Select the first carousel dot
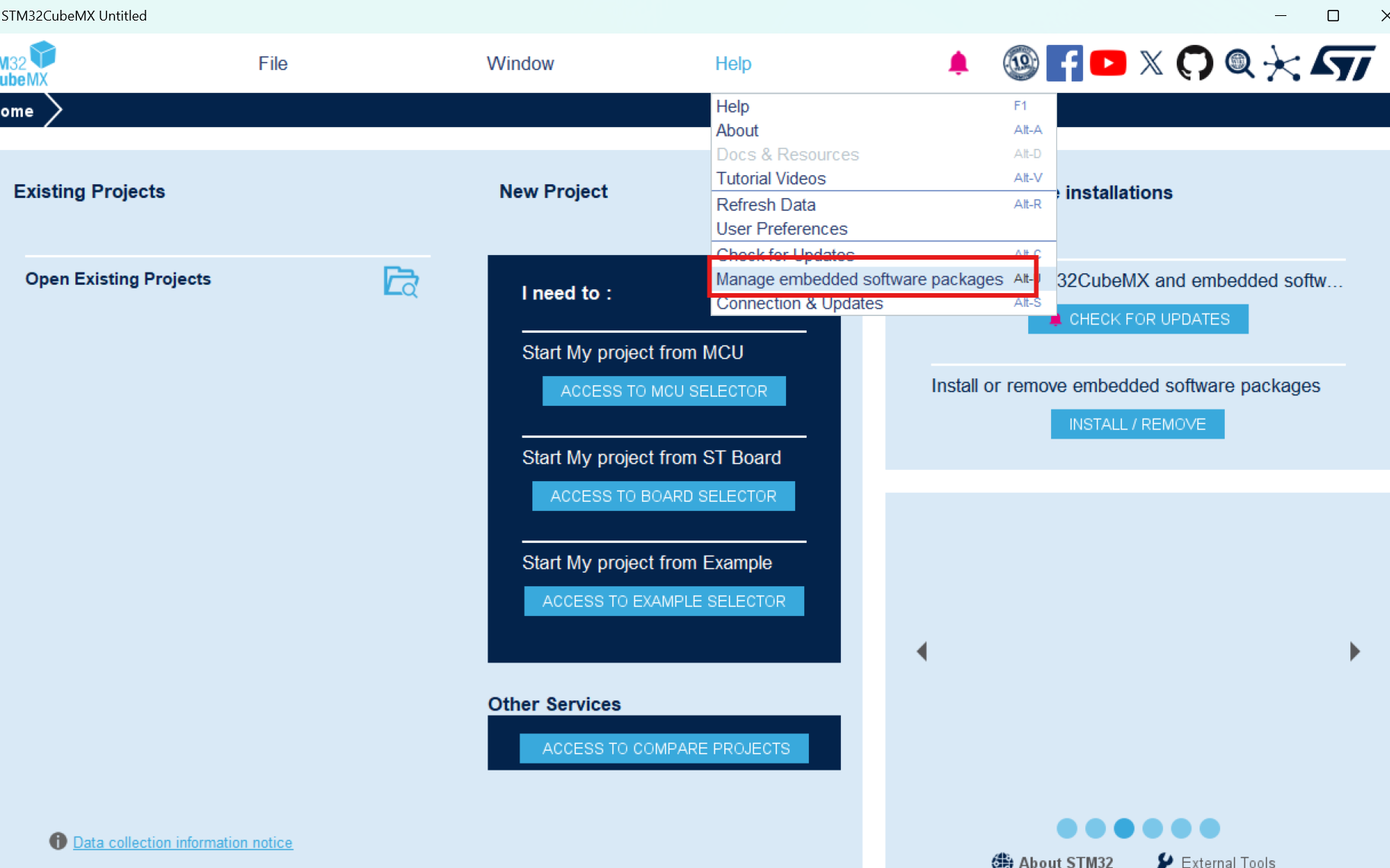 coord(1067,828)
